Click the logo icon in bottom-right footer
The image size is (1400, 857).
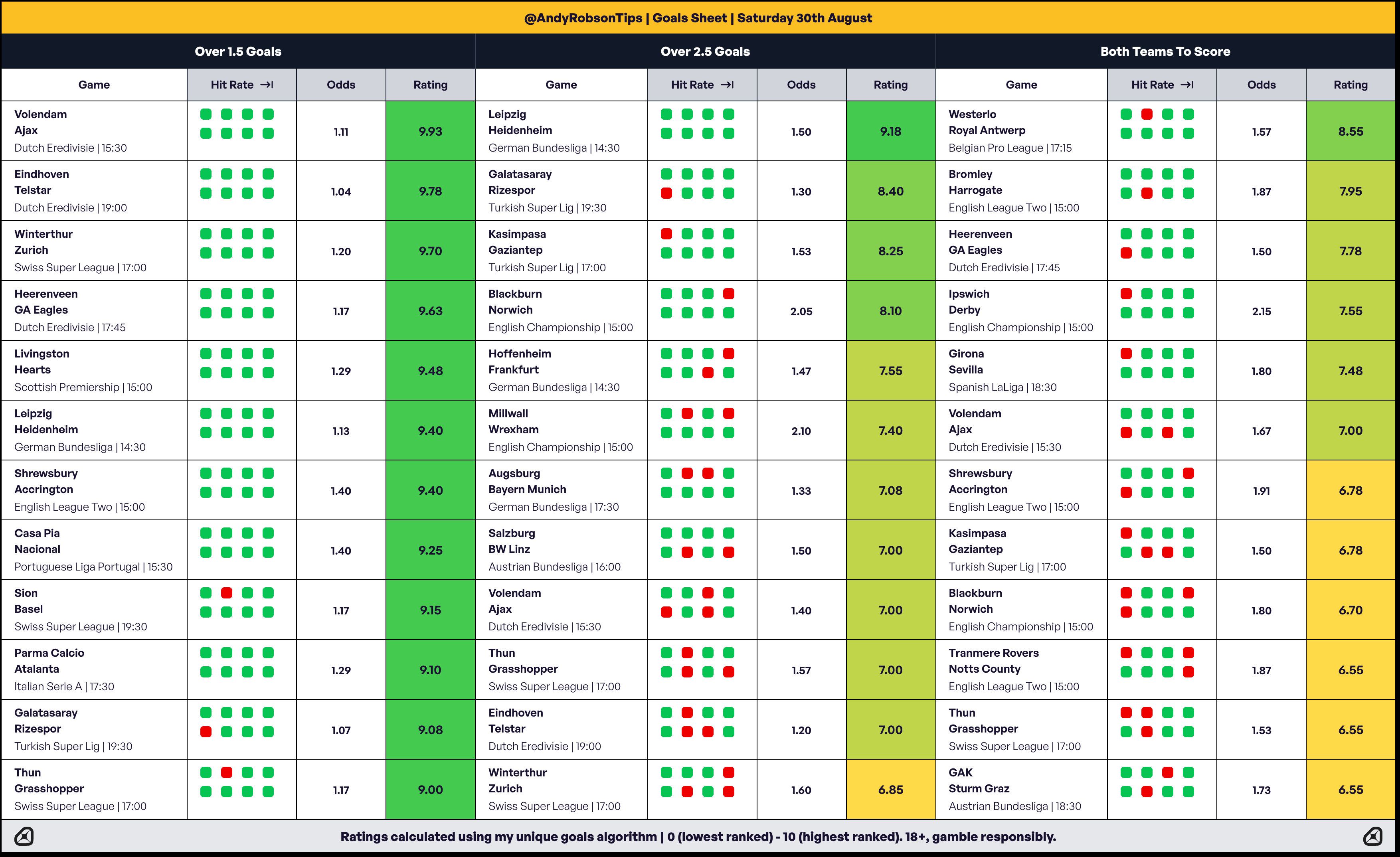coord(1373,837)
